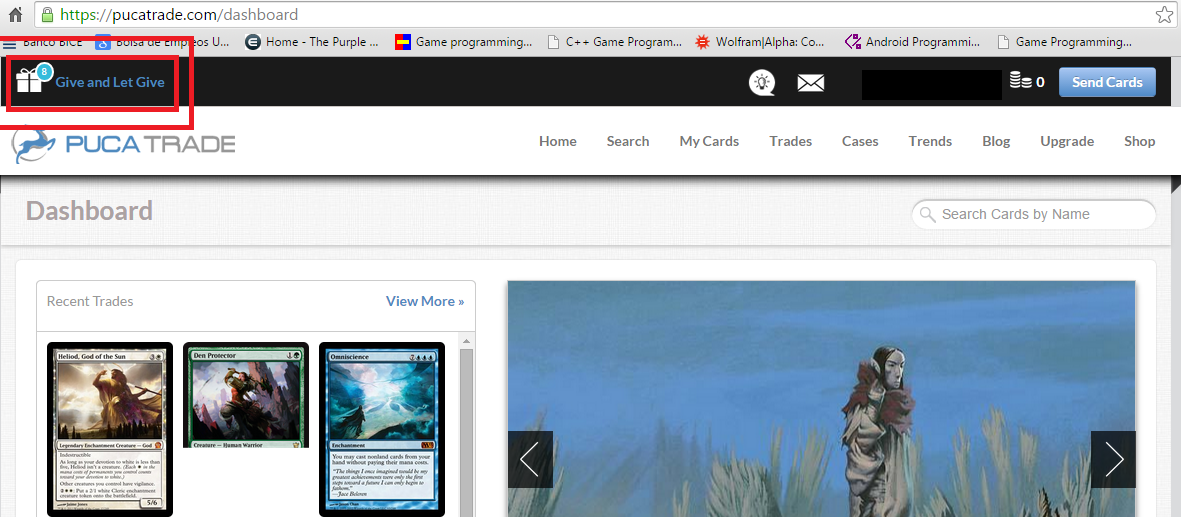This screenshot has width=1181, height=517.
Task: Click the Dashboard page title
Action: pyautogui.click(x=90, y=210)
